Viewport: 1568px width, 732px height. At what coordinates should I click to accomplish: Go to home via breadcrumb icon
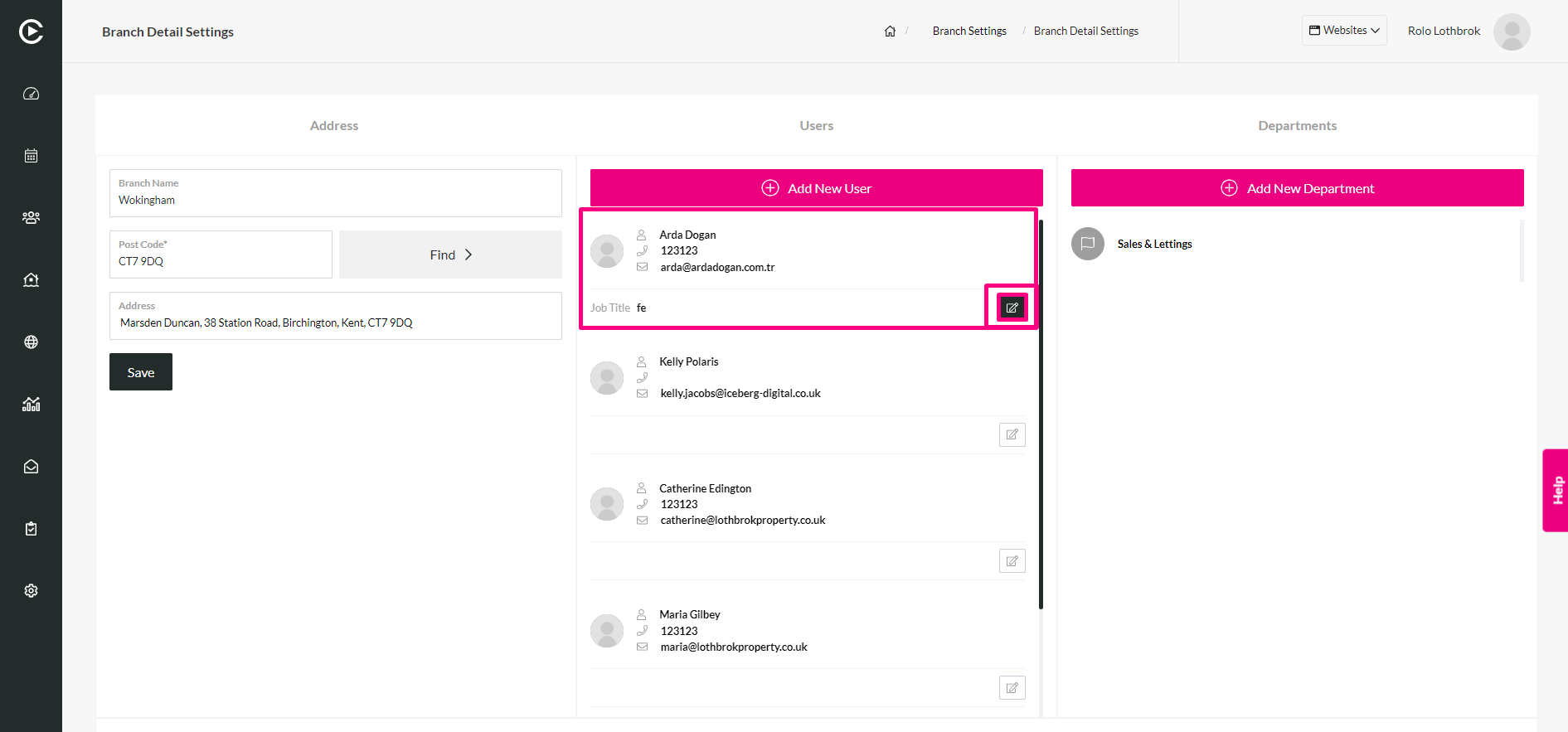pyautogui.click(x=890, y=32)
